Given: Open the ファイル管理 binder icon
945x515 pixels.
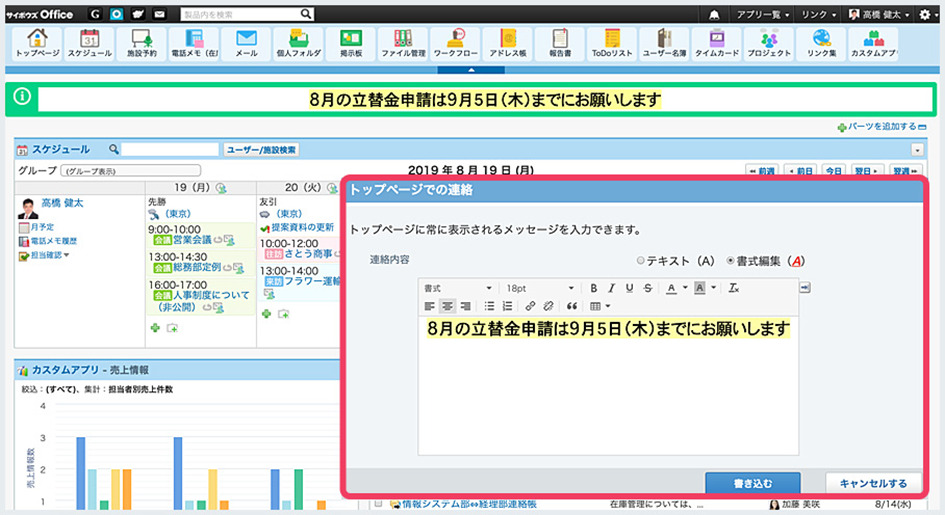Looking at the screenshot, I should 403,42.
